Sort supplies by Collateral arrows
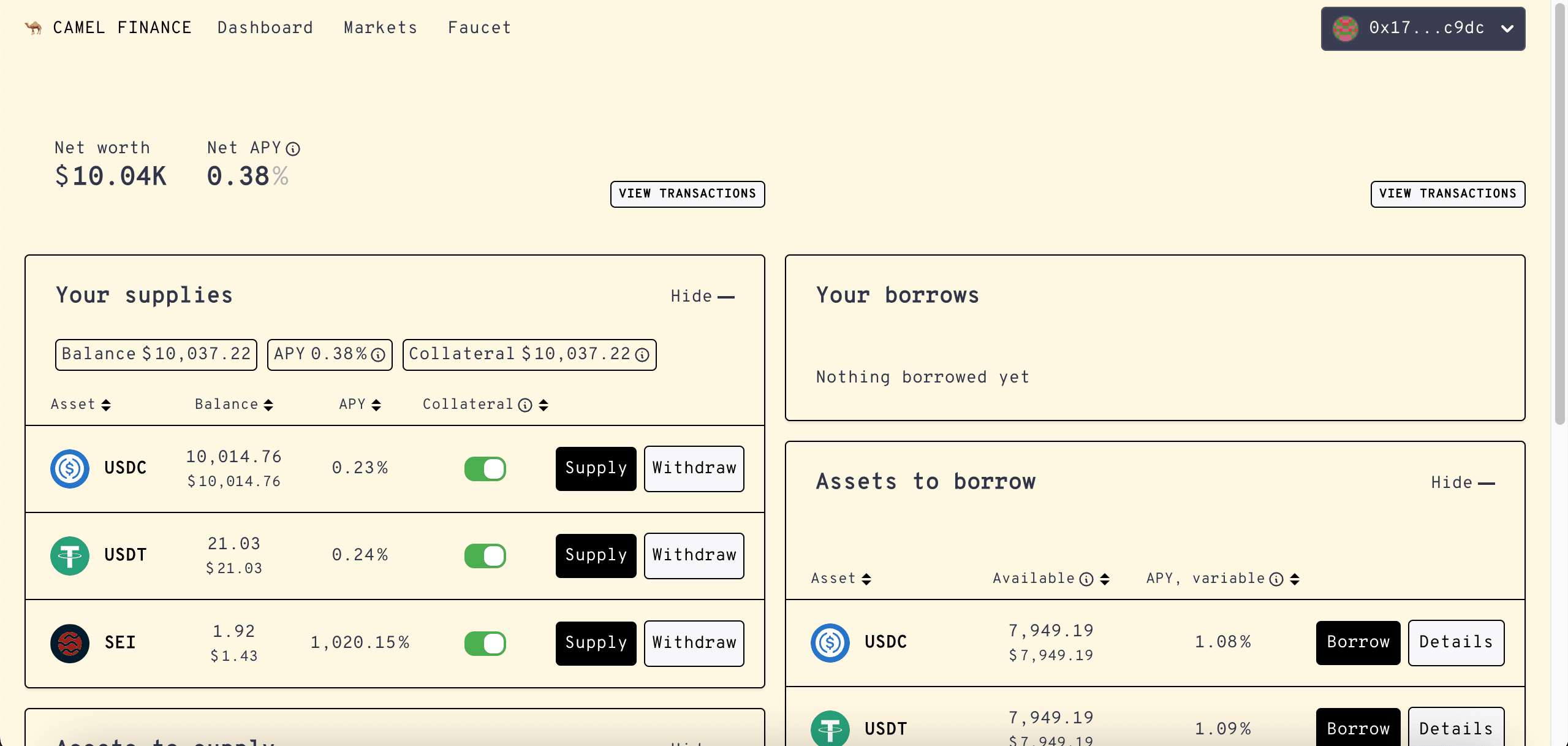This screenshot has height=746, width=1568. click(543, 405)
